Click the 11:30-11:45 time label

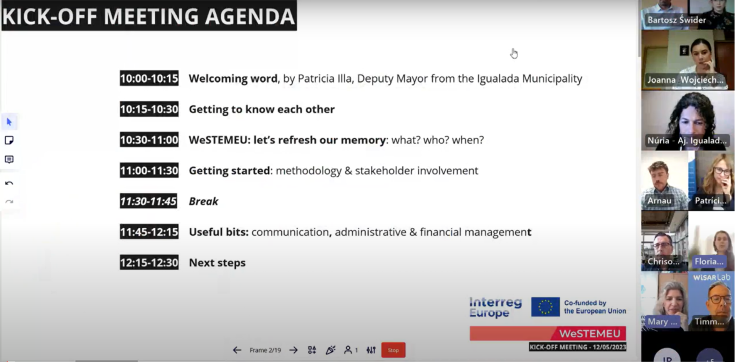[149, 201]
